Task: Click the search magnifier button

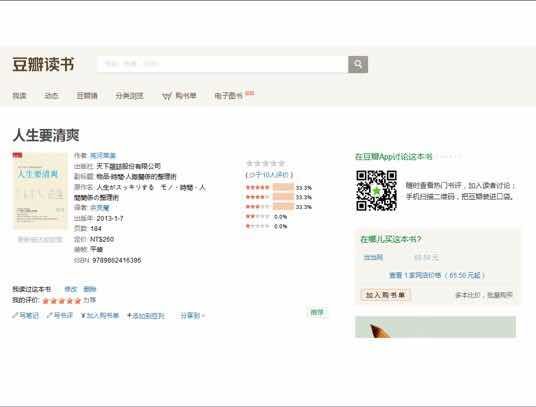Action: click(358, 64)
